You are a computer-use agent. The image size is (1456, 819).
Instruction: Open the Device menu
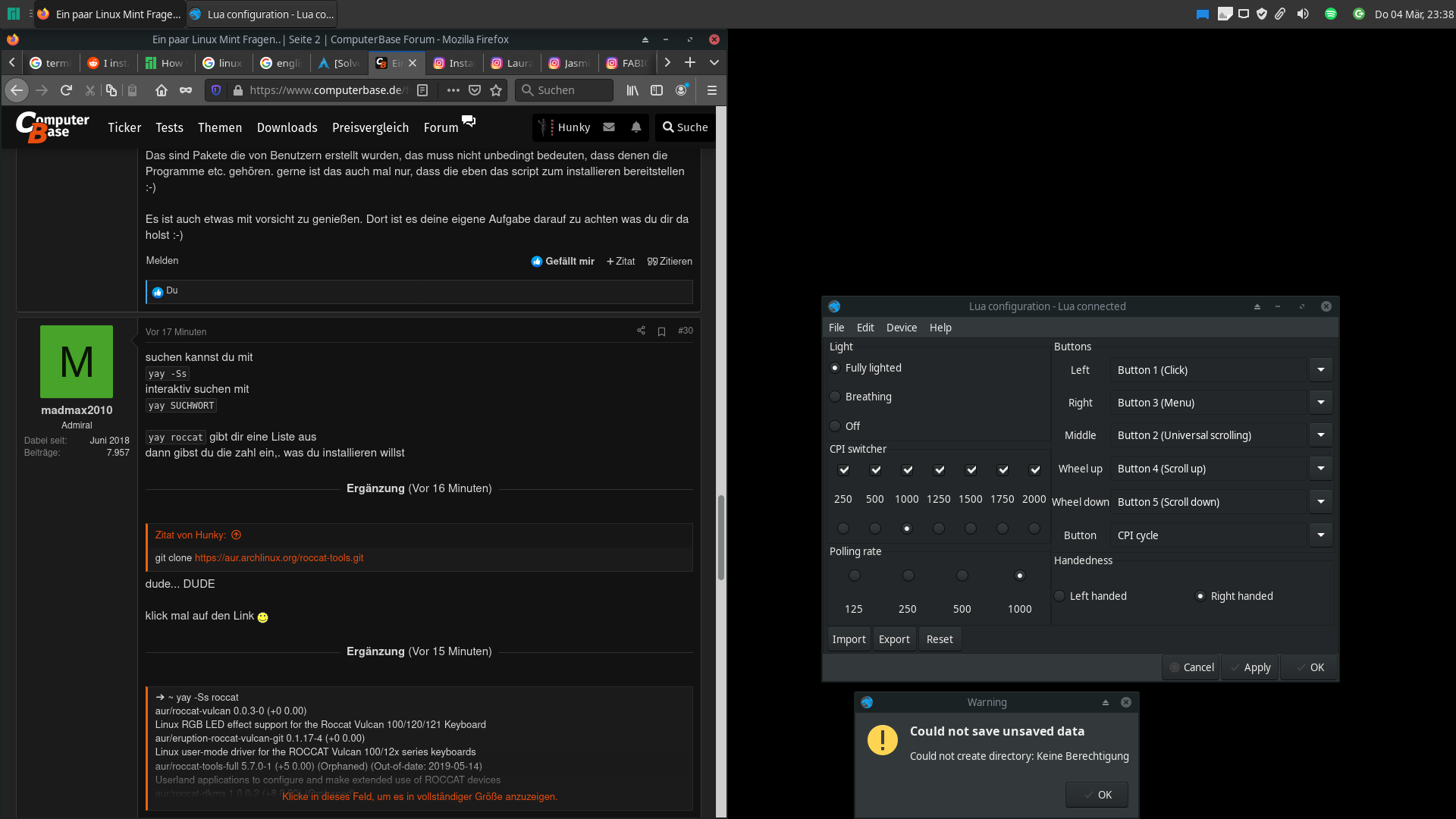pos(901,328)
